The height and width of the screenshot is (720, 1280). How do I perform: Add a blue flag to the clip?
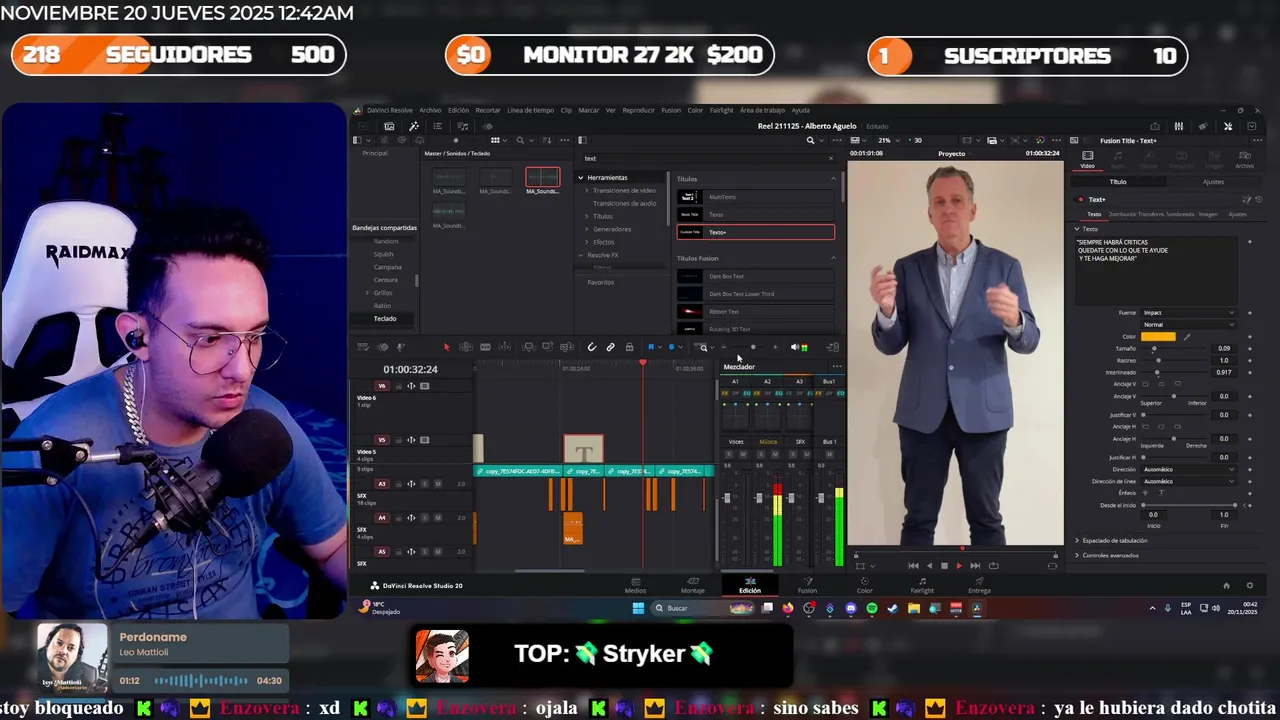pos(651,347)
